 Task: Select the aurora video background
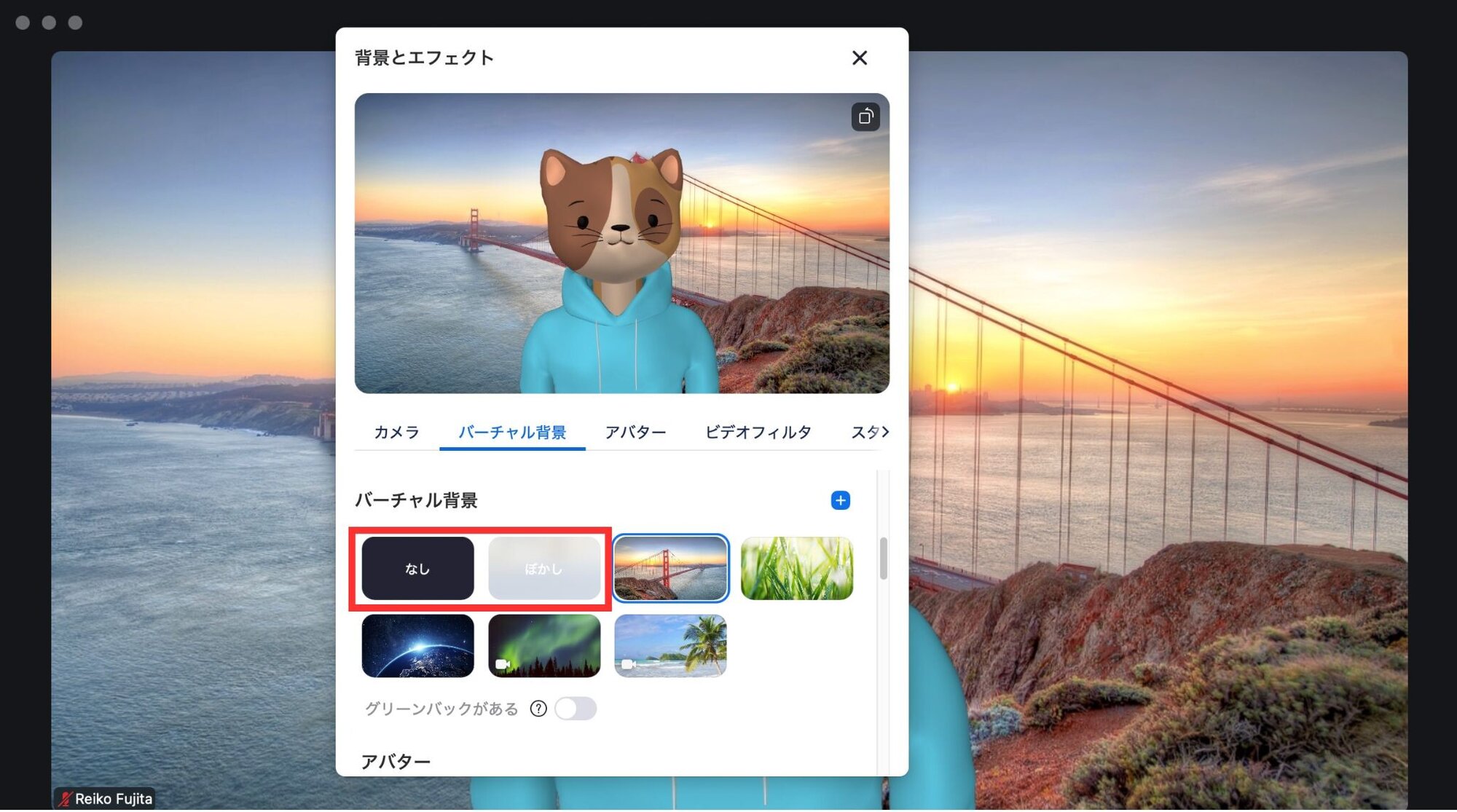[544, 646]
